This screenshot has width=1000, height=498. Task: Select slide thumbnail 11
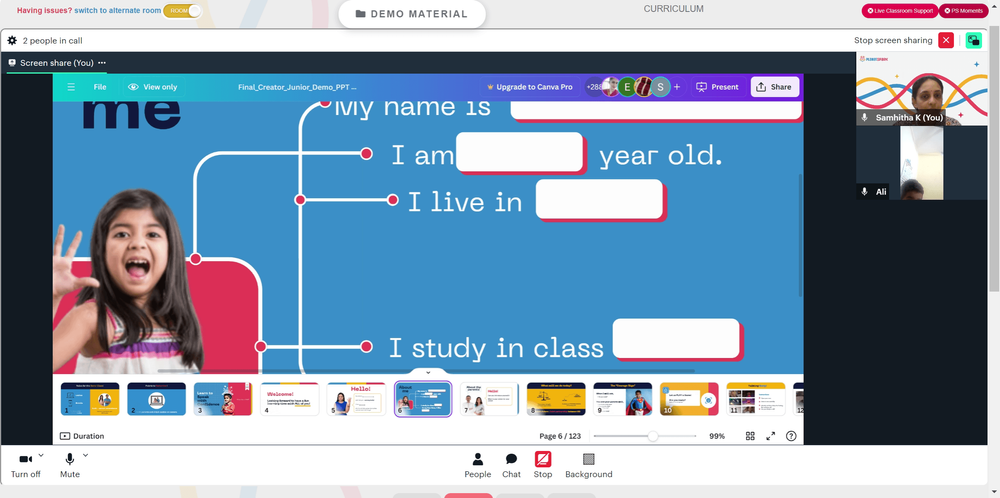[756, 399]
